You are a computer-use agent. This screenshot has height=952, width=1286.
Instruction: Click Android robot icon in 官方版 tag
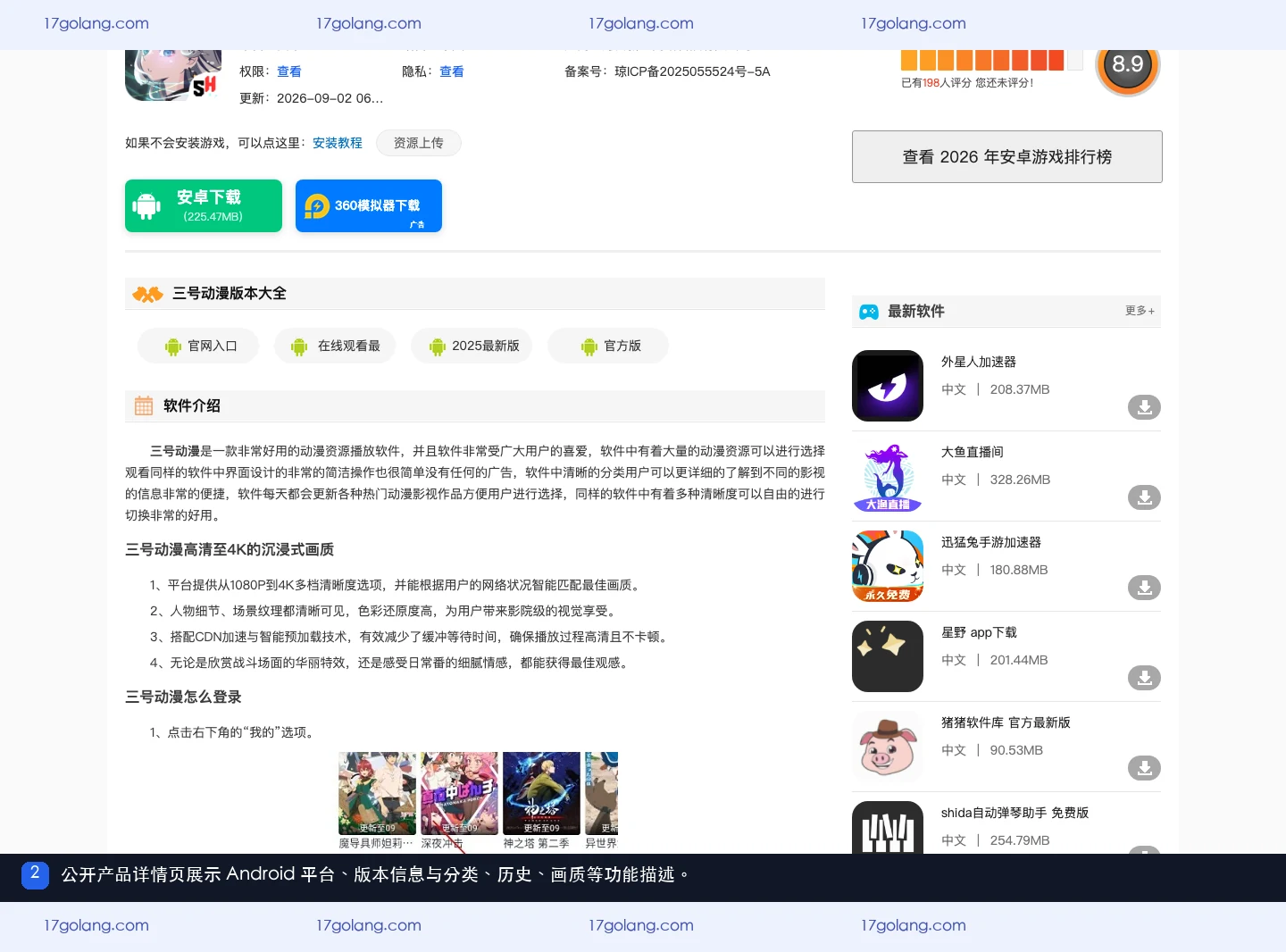pyautogui.click(x=589, y=347)
